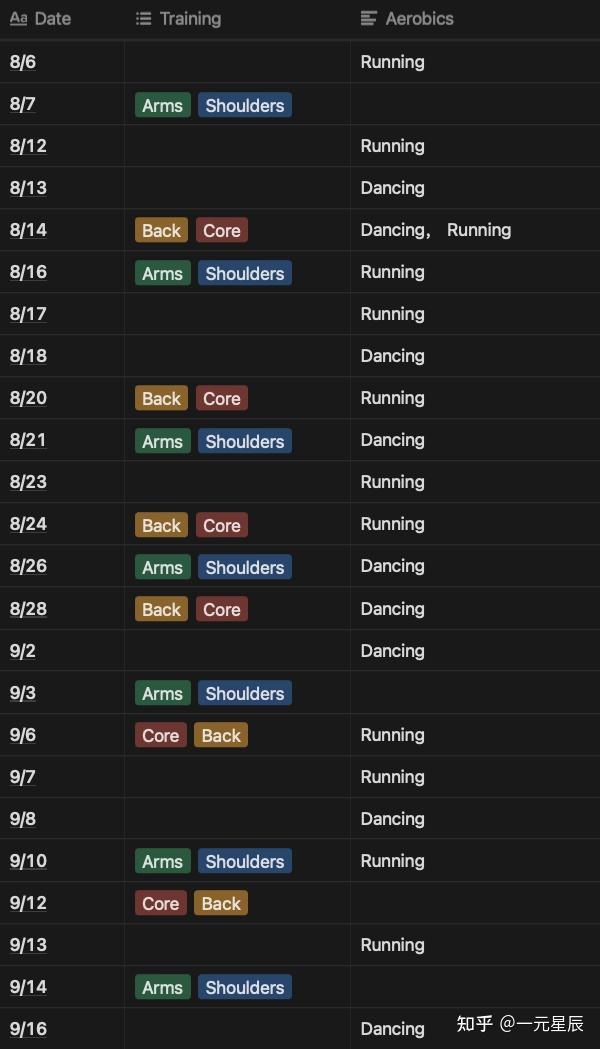Open the 8/28 date row
The height and width of the screenshot is (1049, 600).
tap(28, 609)
